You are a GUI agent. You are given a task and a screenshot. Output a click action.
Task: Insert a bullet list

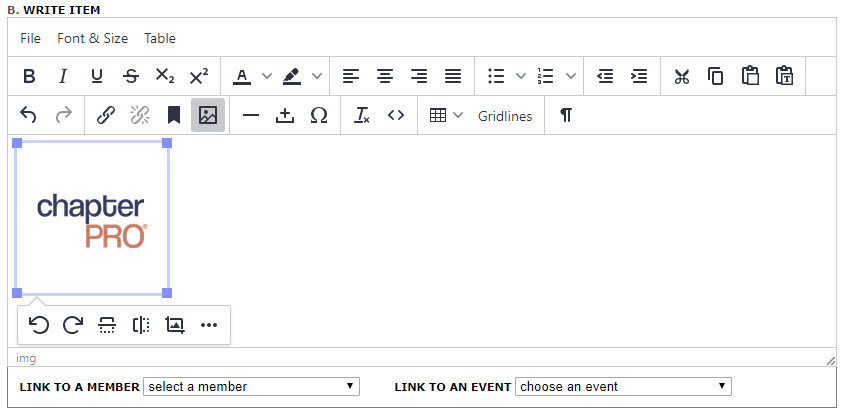point(496,76)
